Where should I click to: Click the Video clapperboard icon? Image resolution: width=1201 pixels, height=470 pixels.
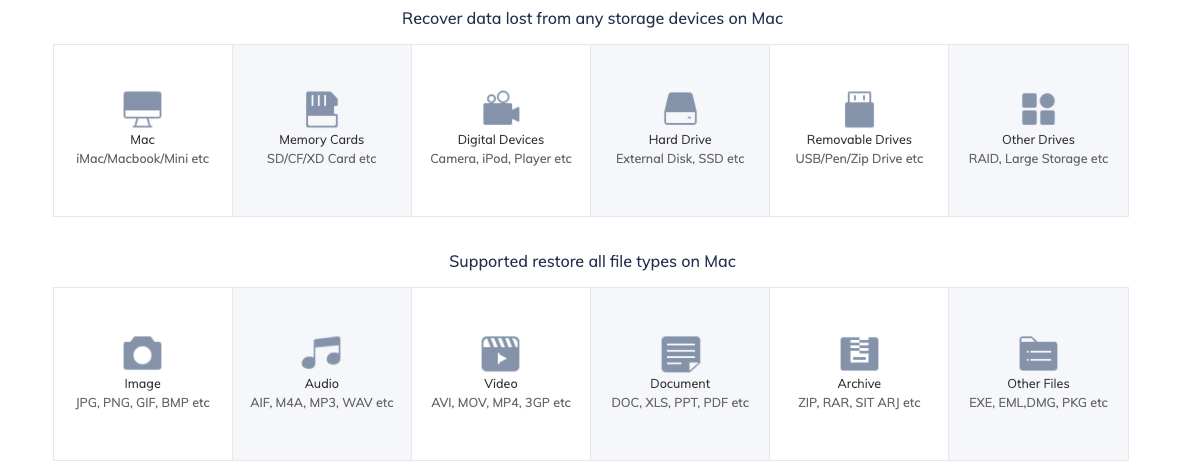click(x=500, y=353)
